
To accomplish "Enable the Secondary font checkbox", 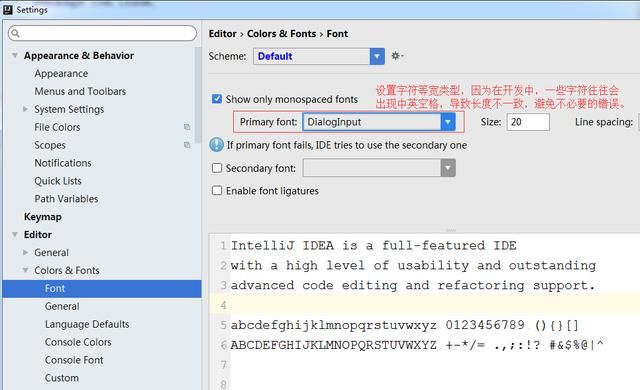I will pyautogui.click(x=217, y=168).
